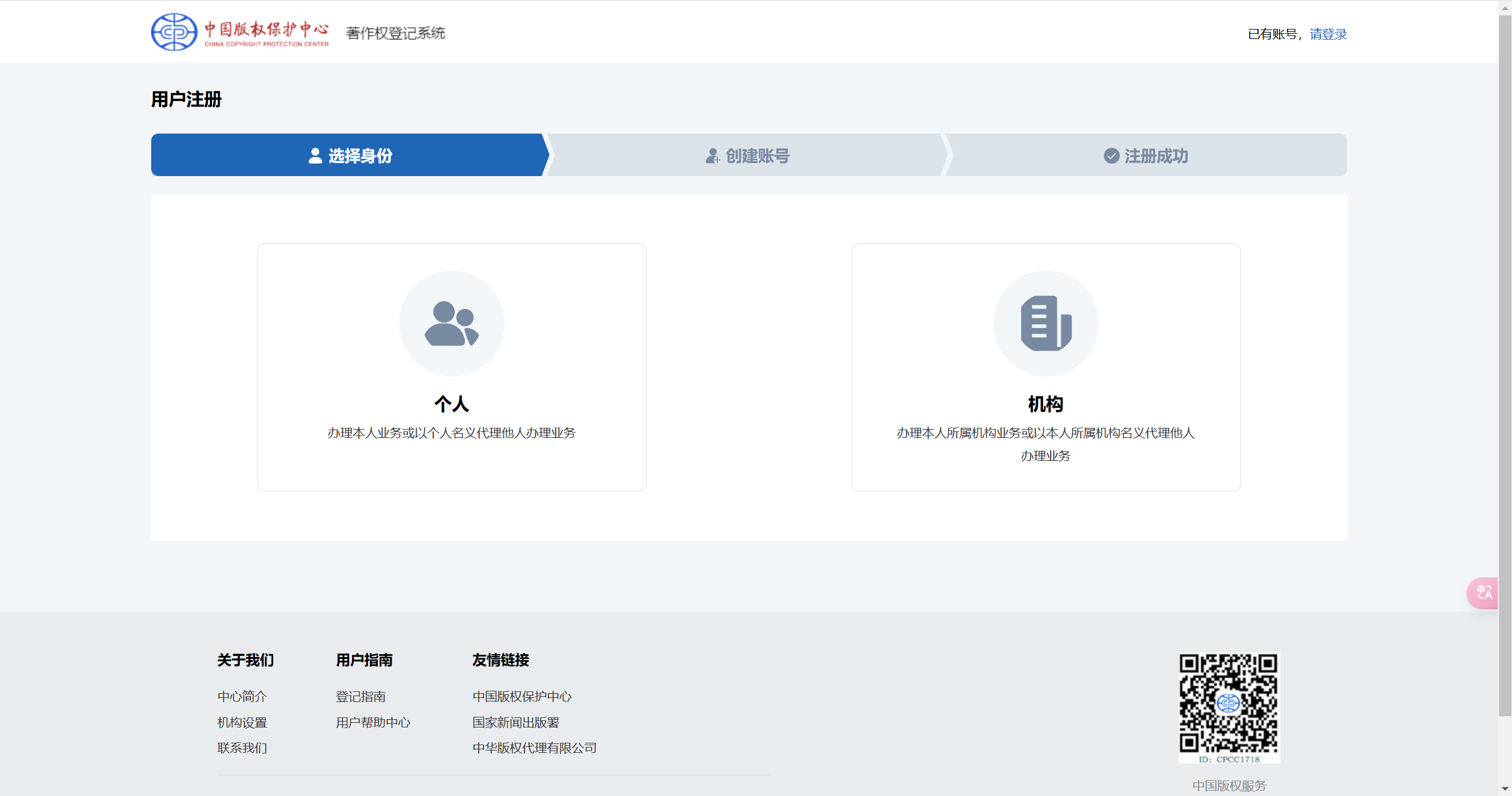Click the 中国版权服务 QR code image
This screenshot has height=796, width=1512.
(1229, 708)
